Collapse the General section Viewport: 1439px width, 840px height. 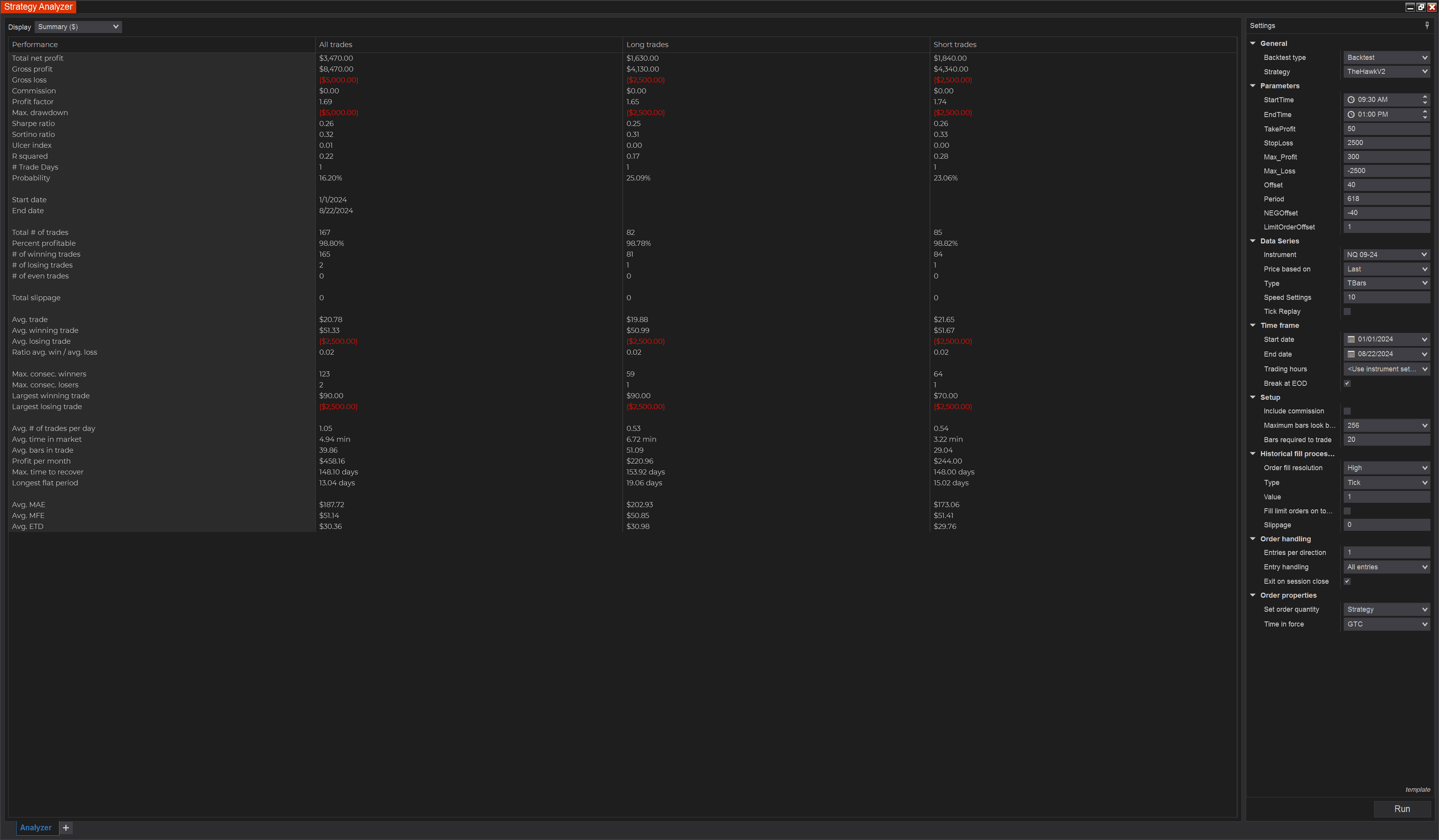pos(1253,44)
